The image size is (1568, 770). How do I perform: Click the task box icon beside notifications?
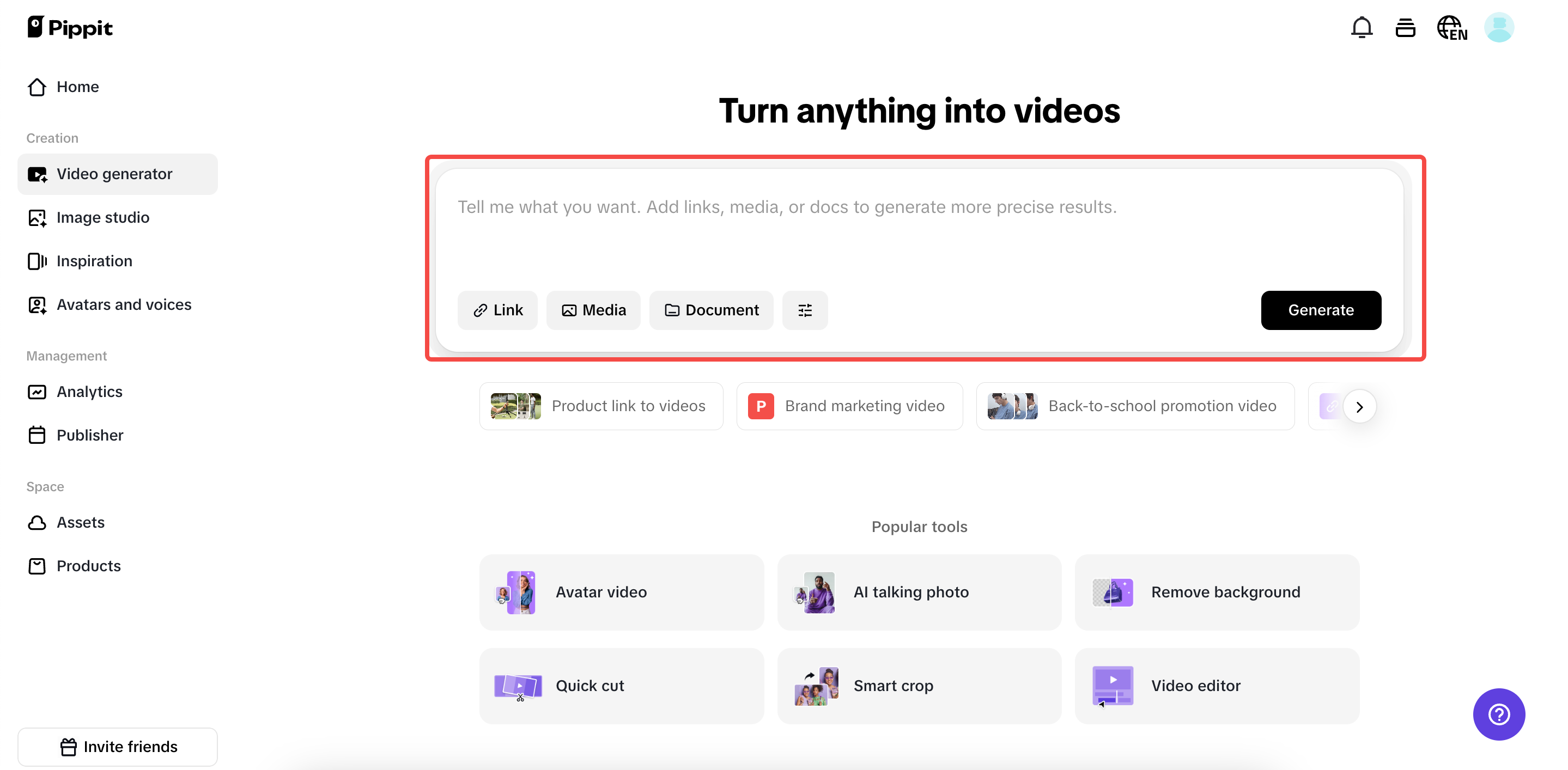(x=1406, y=27)
